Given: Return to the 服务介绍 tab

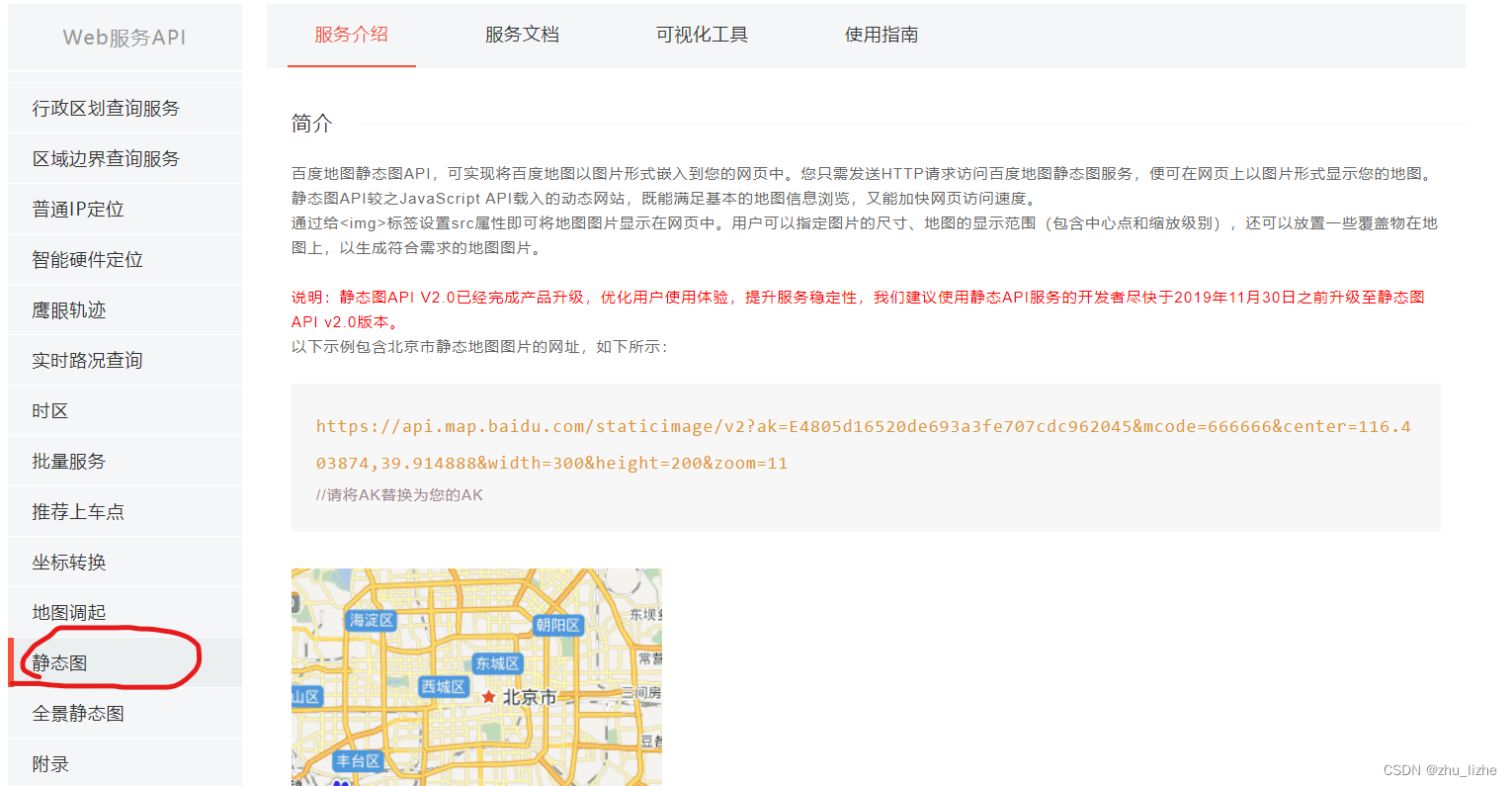Looking at the screenshot, I should (x=351, y=34).
